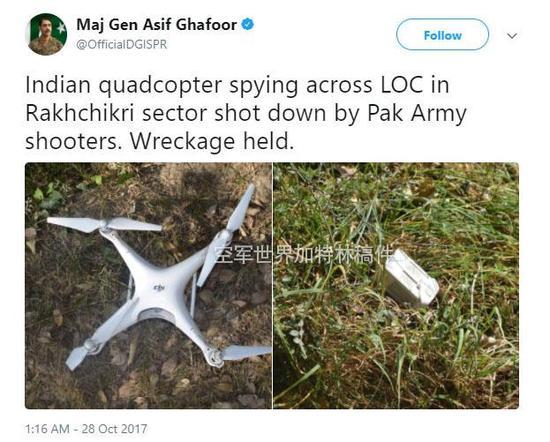Click the drone's upper-right propeller

tap(226, 235)
